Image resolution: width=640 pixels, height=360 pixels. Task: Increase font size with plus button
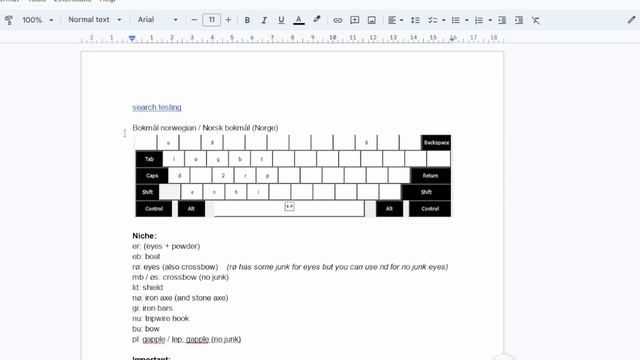(228, 20)
